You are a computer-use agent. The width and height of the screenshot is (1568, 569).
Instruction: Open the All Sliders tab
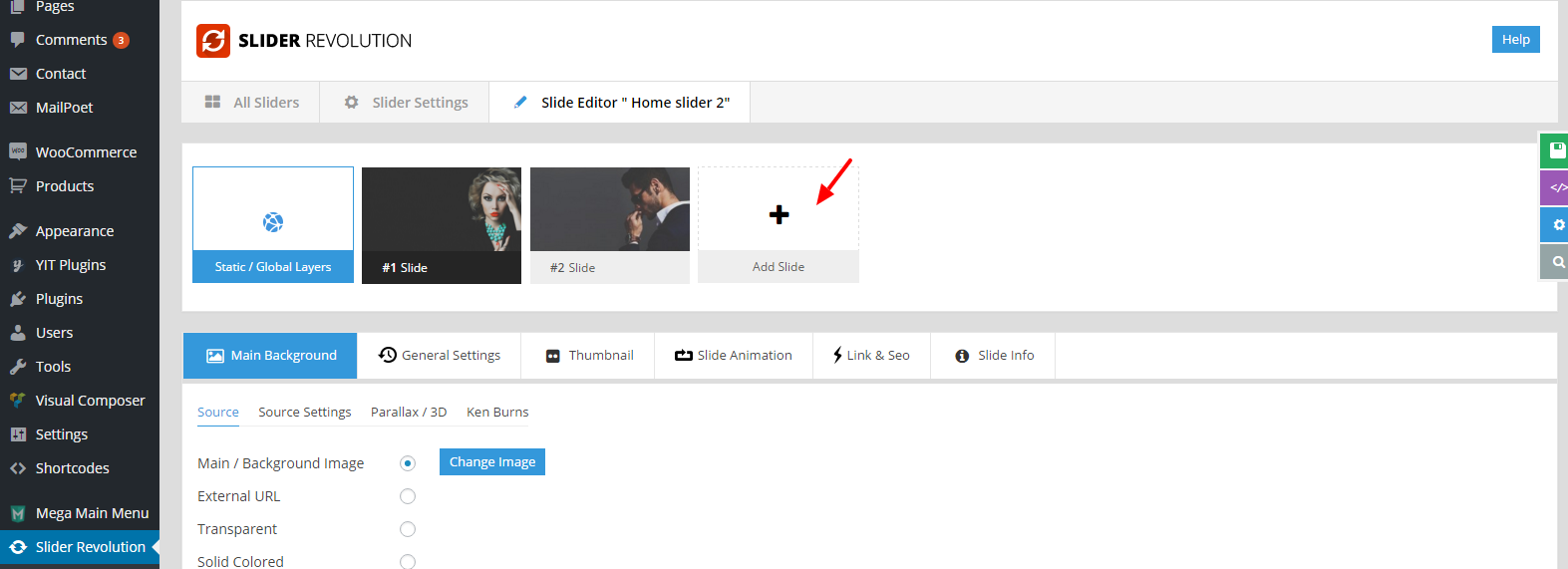pyautogui.click(x=251, y=103)
